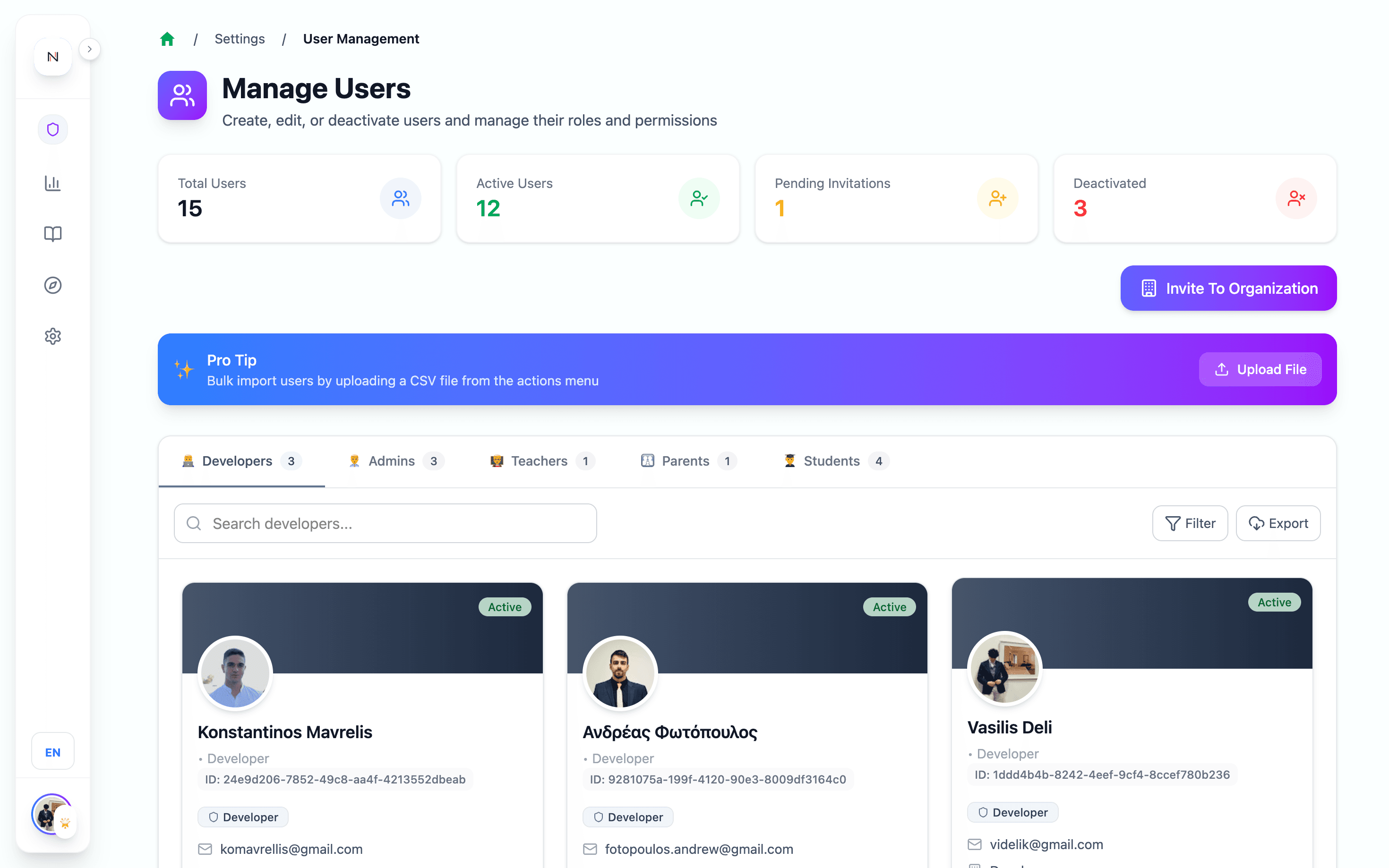Click the Total Users card icon
1389x868 pixels.
coord(401,199)
